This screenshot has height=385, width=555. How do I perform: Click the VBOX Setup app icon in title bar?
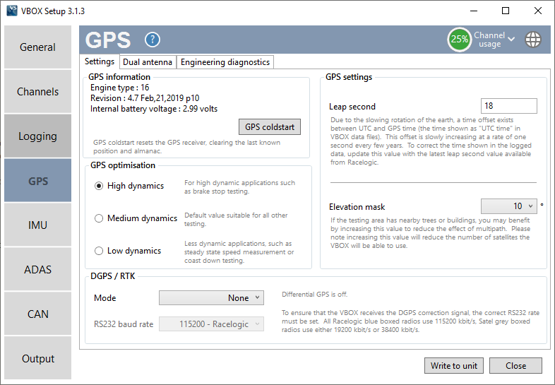[x=12, y=11]
